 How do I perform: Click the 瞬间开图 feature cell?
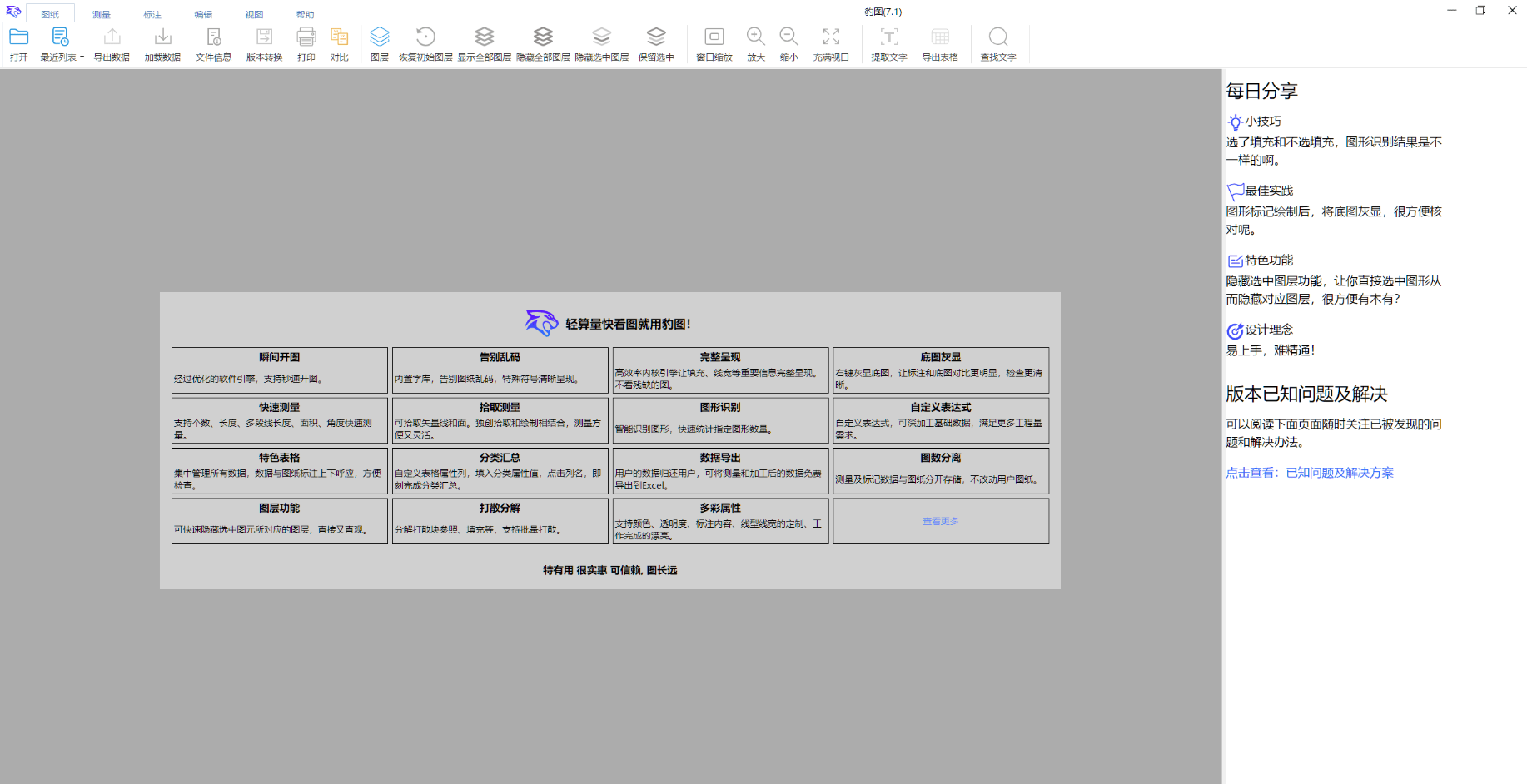coord(280,370)
